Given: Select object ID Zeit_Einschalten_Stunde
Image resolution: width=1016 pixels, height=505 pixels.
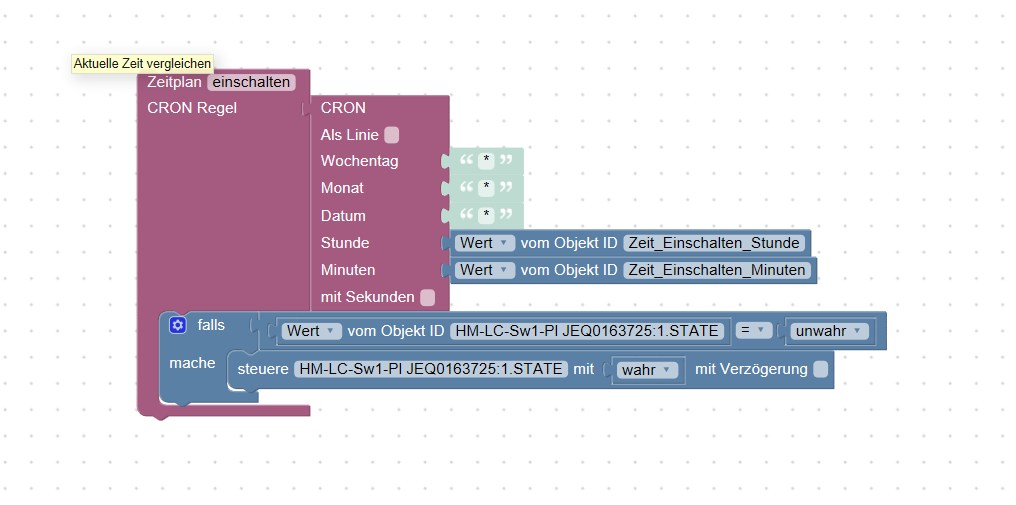Looking at the screenshot, I should 714,243.
